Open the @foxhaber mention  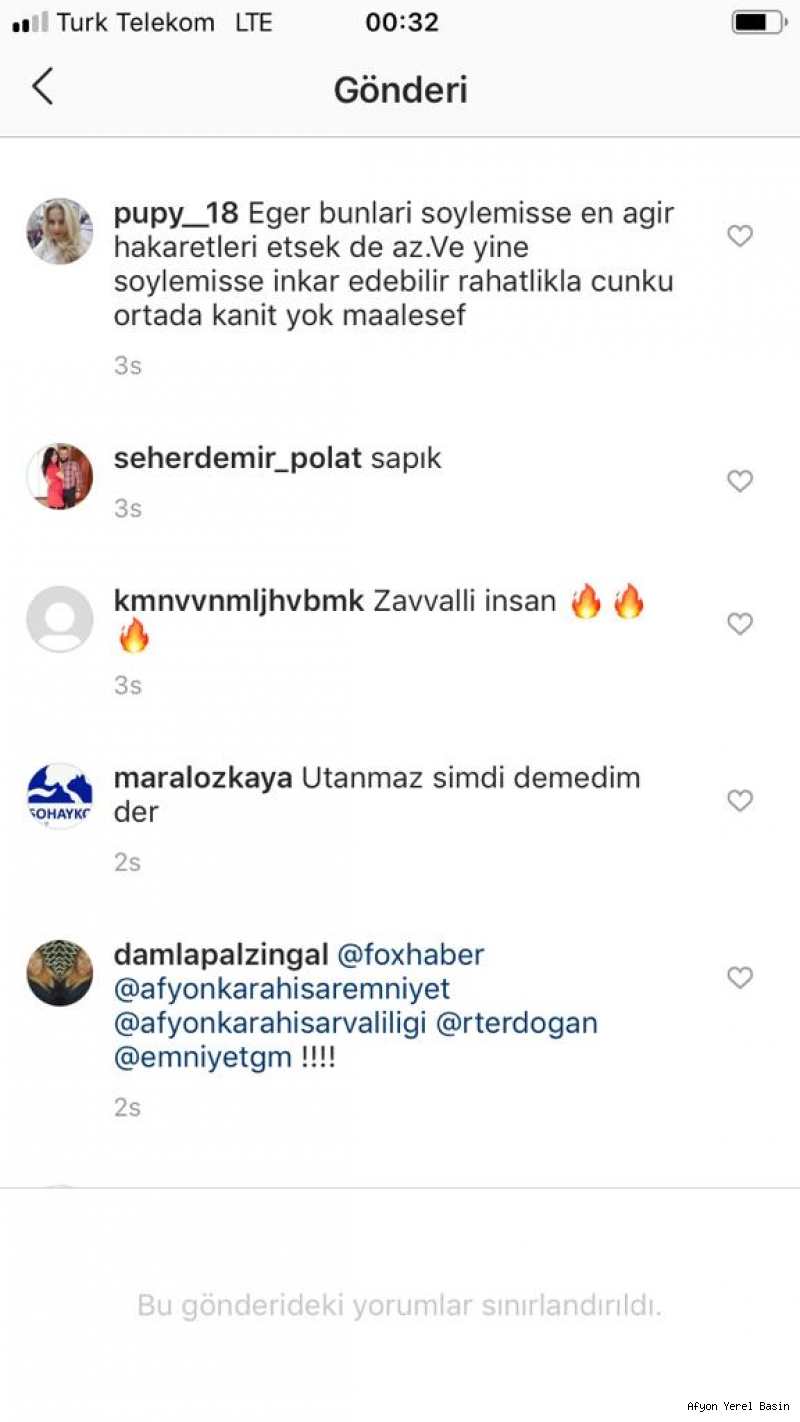click(x=411, y=955)
